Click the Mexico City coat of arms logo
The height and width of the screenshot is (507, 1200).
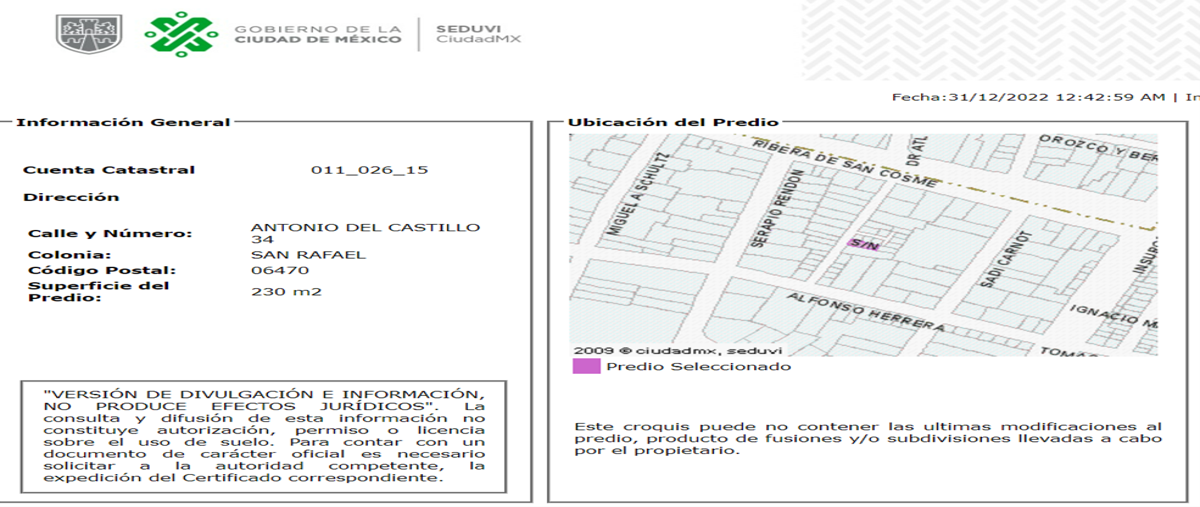(x=88, y=35)
